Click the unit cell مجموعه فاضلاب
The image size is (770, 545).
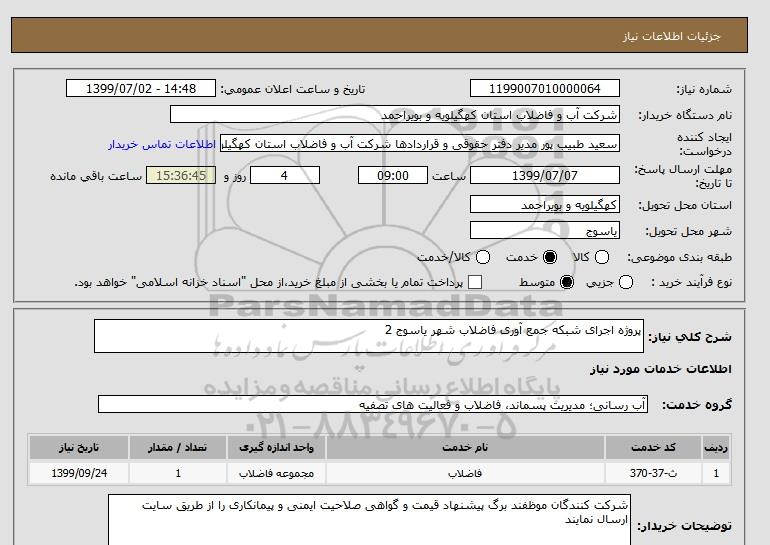click(x=276, y=473)
